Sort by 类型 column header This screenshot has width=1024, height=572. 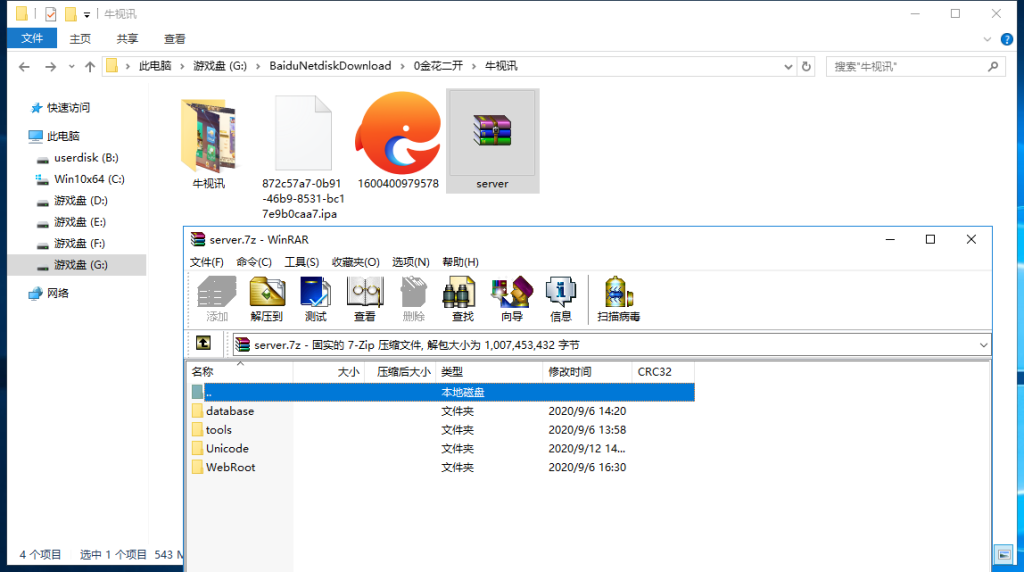[x=489, y=372]
